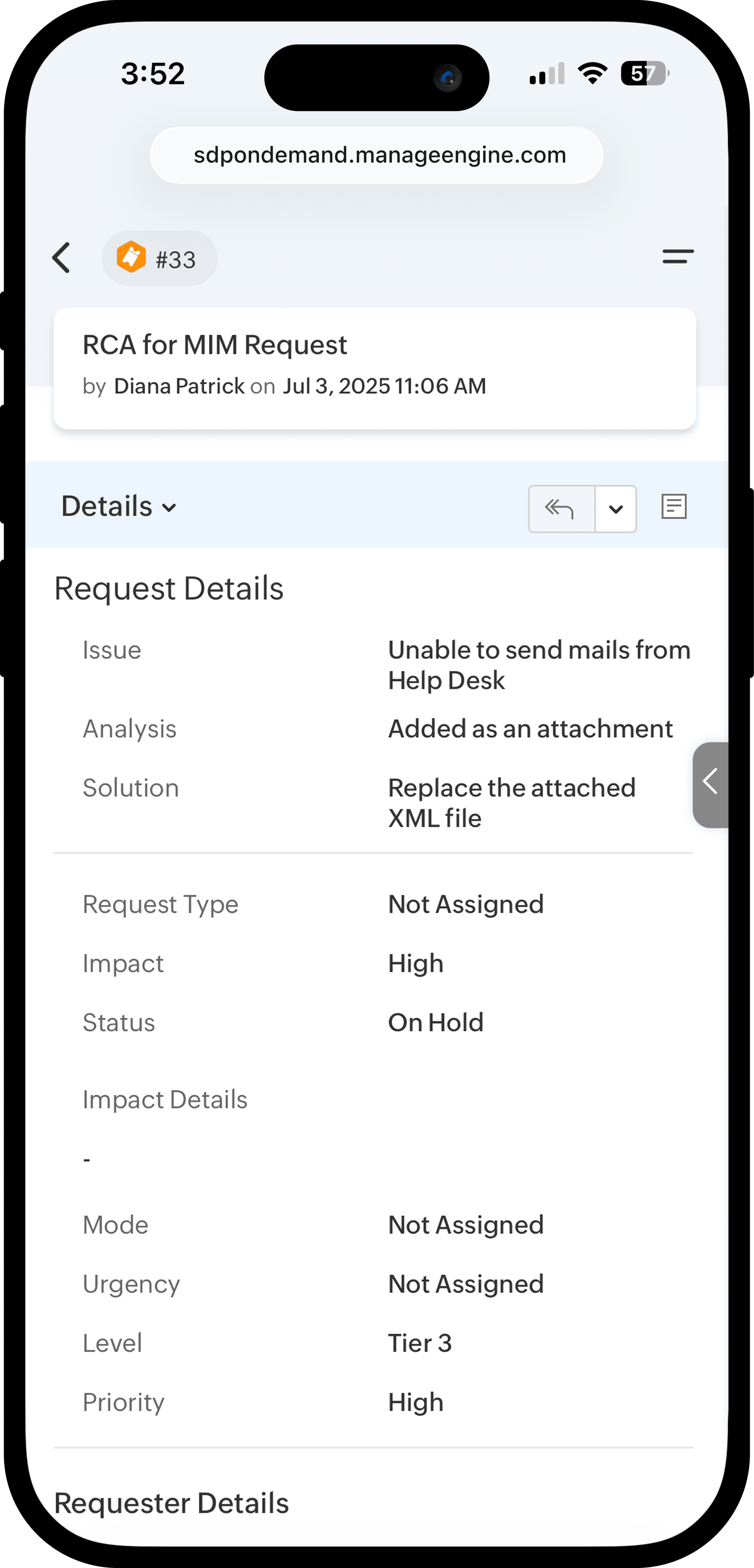Click the reply-all arrow button
The image size is (754, 1568).
click(561, 509)
